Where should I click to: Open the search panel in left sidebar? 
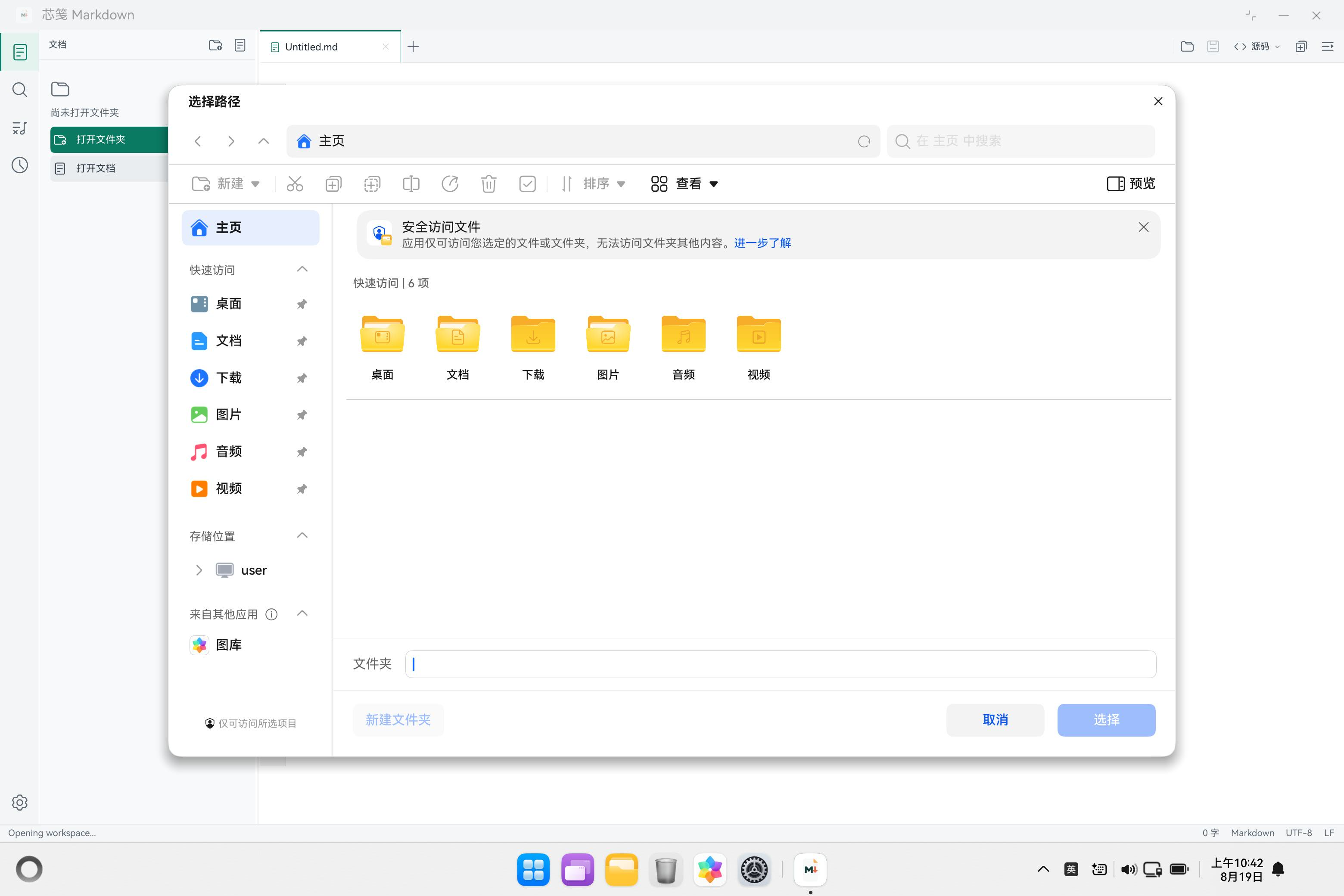19,90
